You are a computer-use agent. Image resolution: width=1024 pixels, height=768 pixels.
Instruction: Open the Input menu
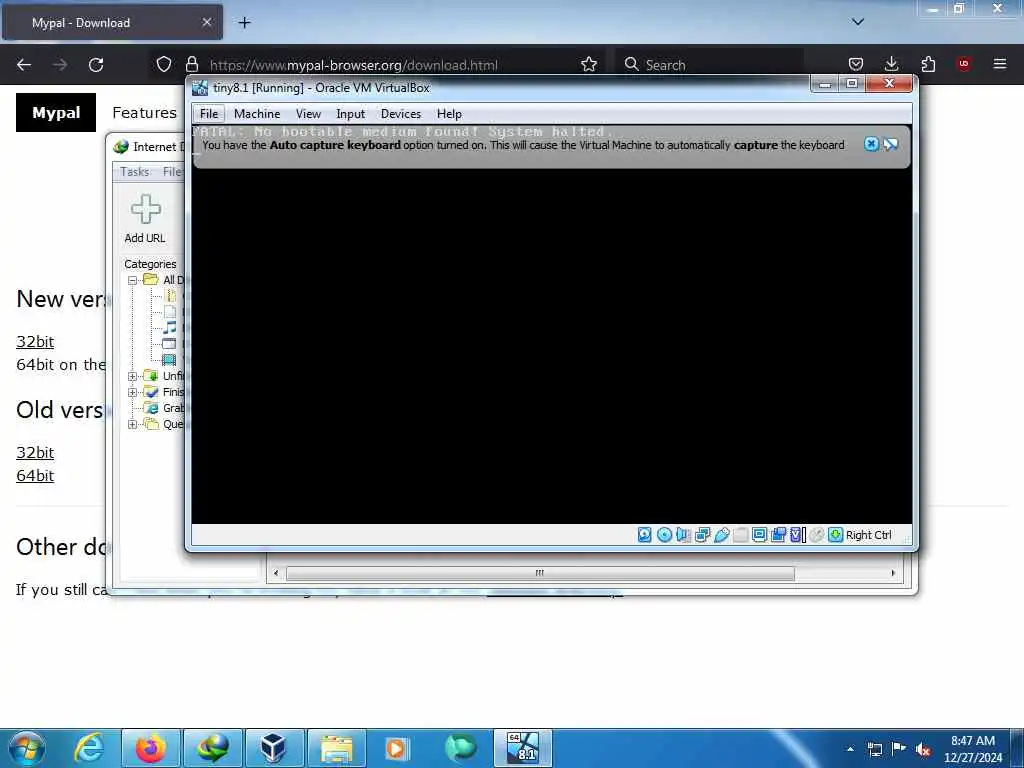tap(351, 114)
